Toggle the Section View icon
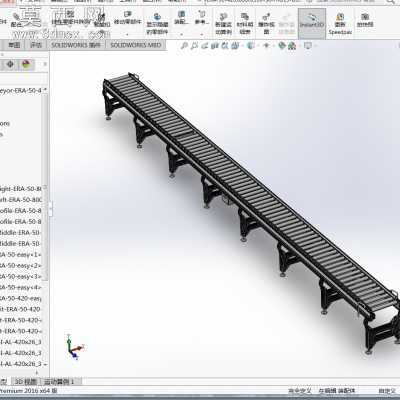This screenshot has width=400, height=400. 215,46
